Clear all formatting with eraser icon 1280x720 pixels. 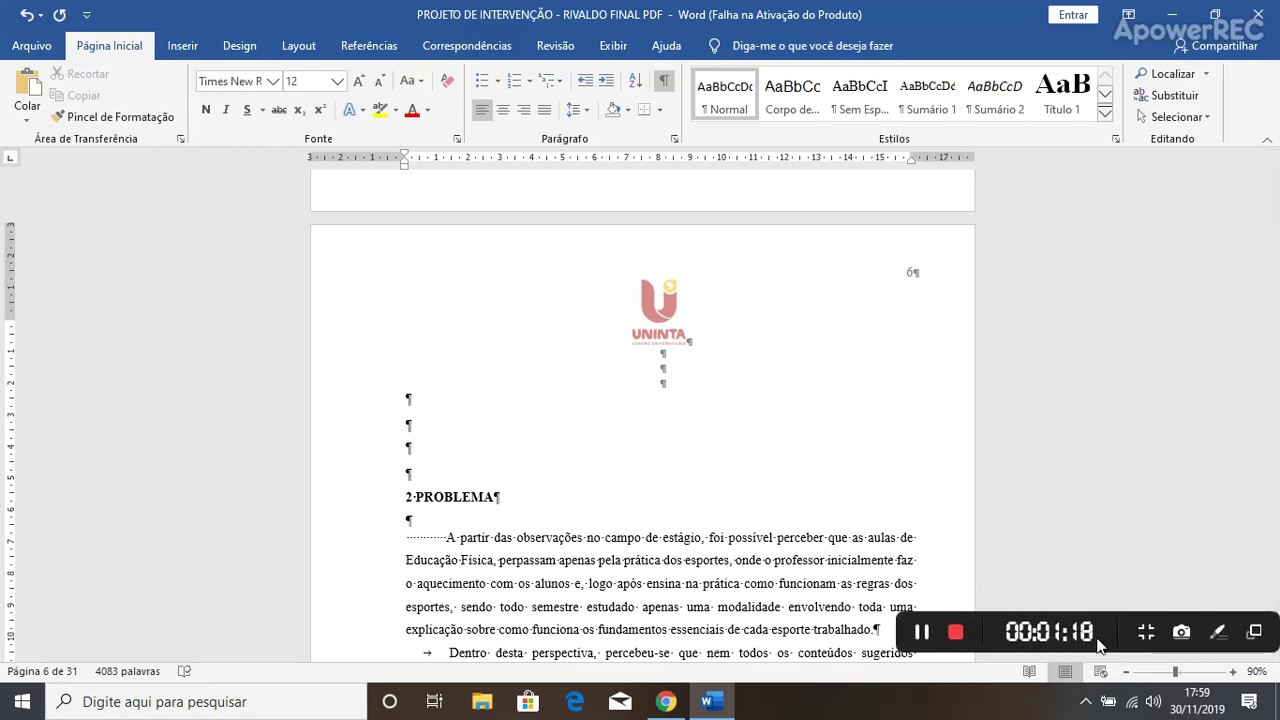447,81
